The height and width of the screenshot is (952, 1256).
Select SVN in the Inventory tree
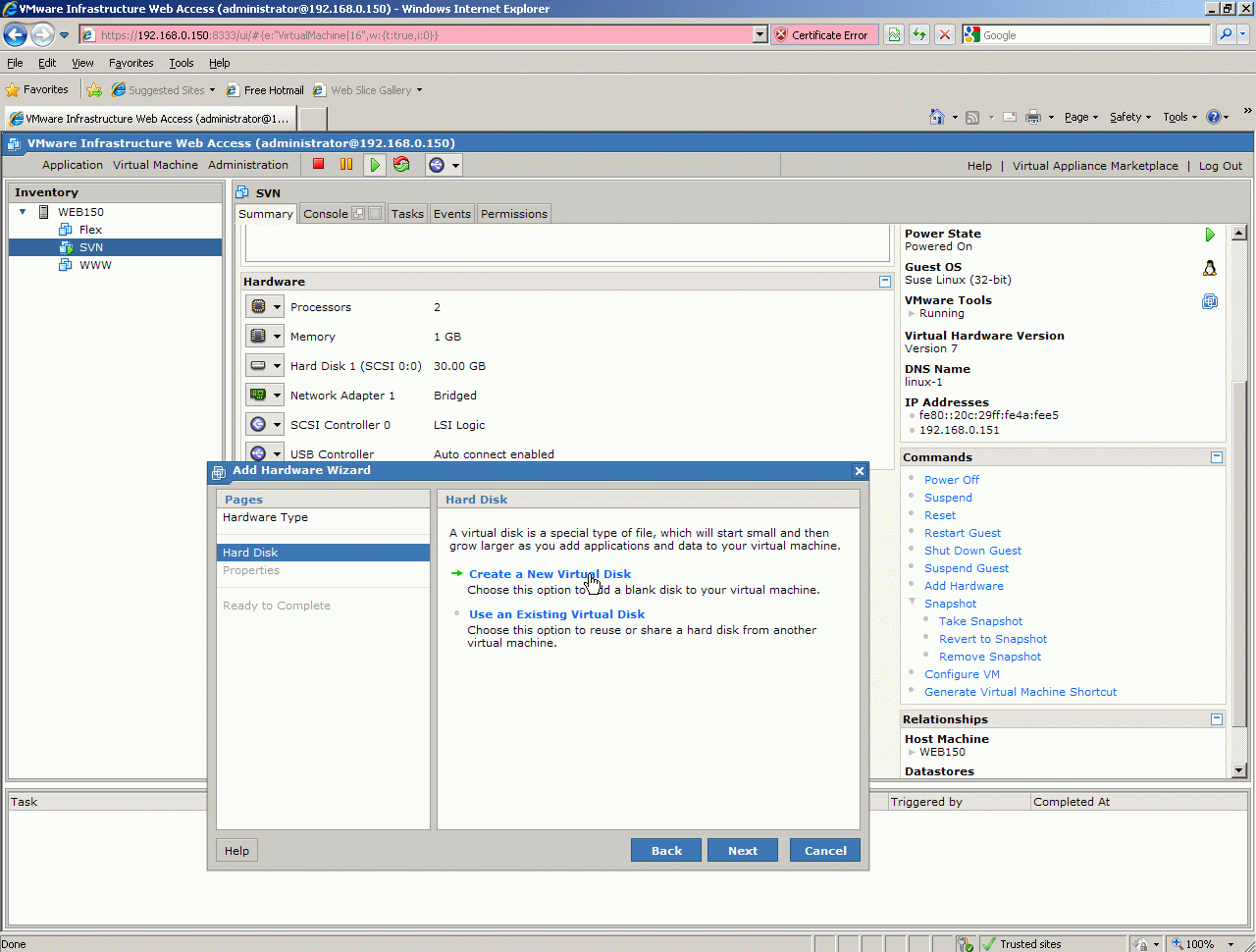[x=116, y=247]
